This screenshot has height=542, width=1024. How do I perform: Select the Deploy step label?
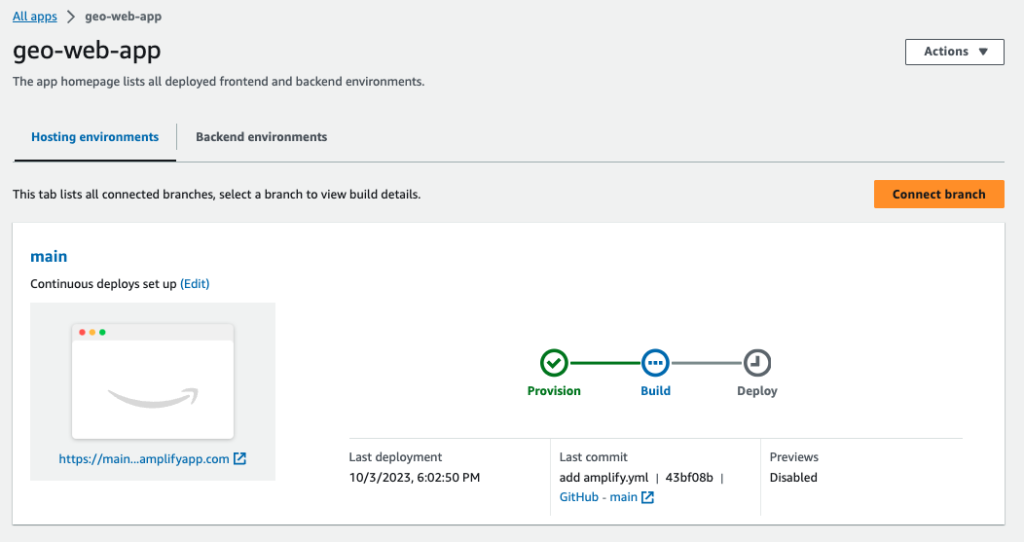point(757,391)
